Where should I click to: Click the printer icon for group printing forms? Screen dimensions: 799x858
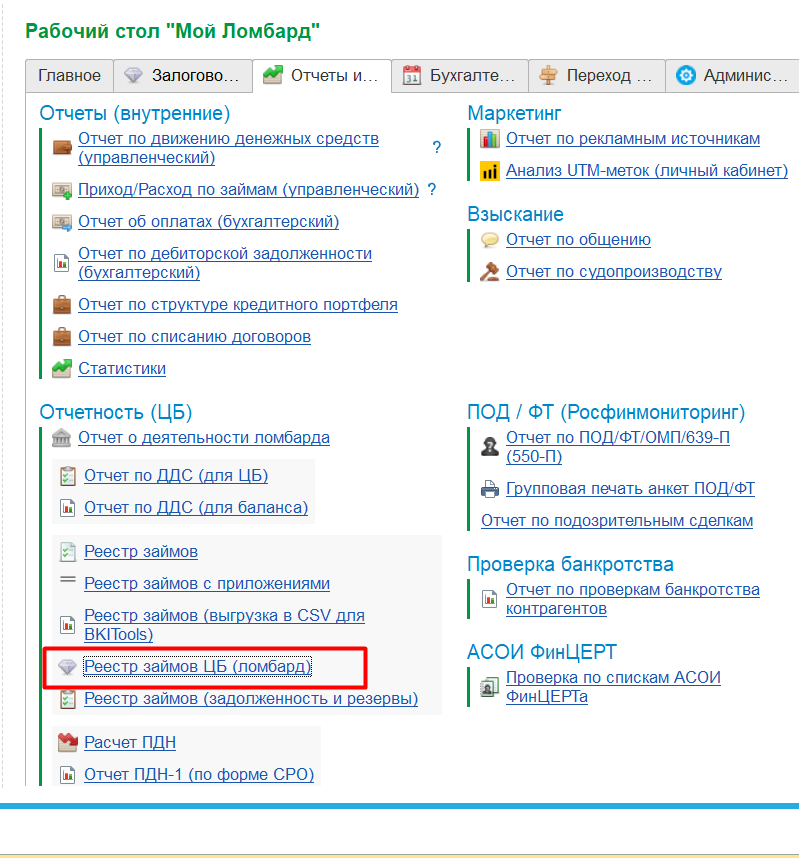tap(490, 488)
